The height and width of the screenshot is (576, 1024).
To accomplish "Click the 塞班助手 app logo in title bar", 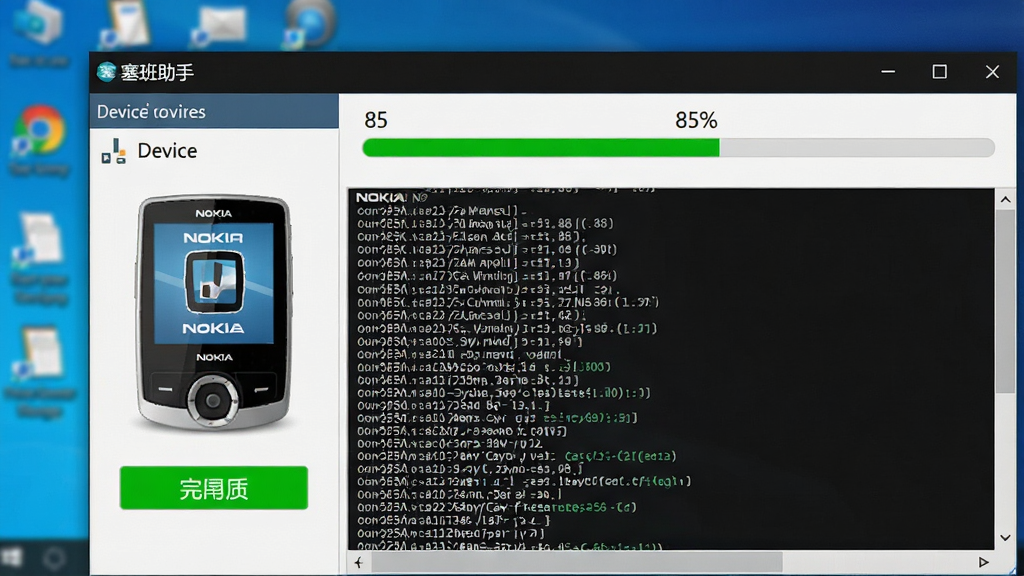I will (106, 72).
